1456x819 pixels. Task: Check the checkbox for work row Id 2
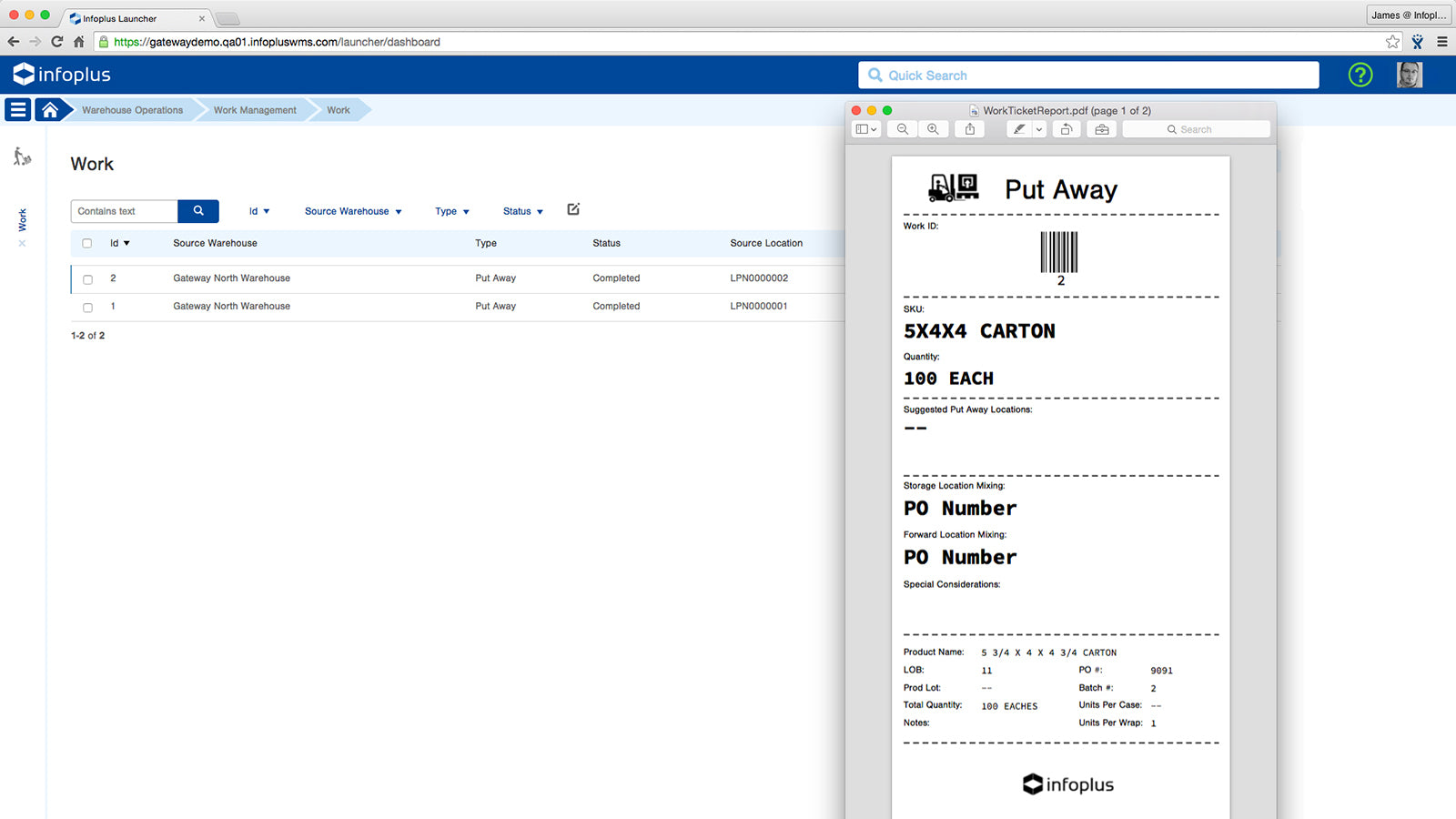tap(86, 278)
